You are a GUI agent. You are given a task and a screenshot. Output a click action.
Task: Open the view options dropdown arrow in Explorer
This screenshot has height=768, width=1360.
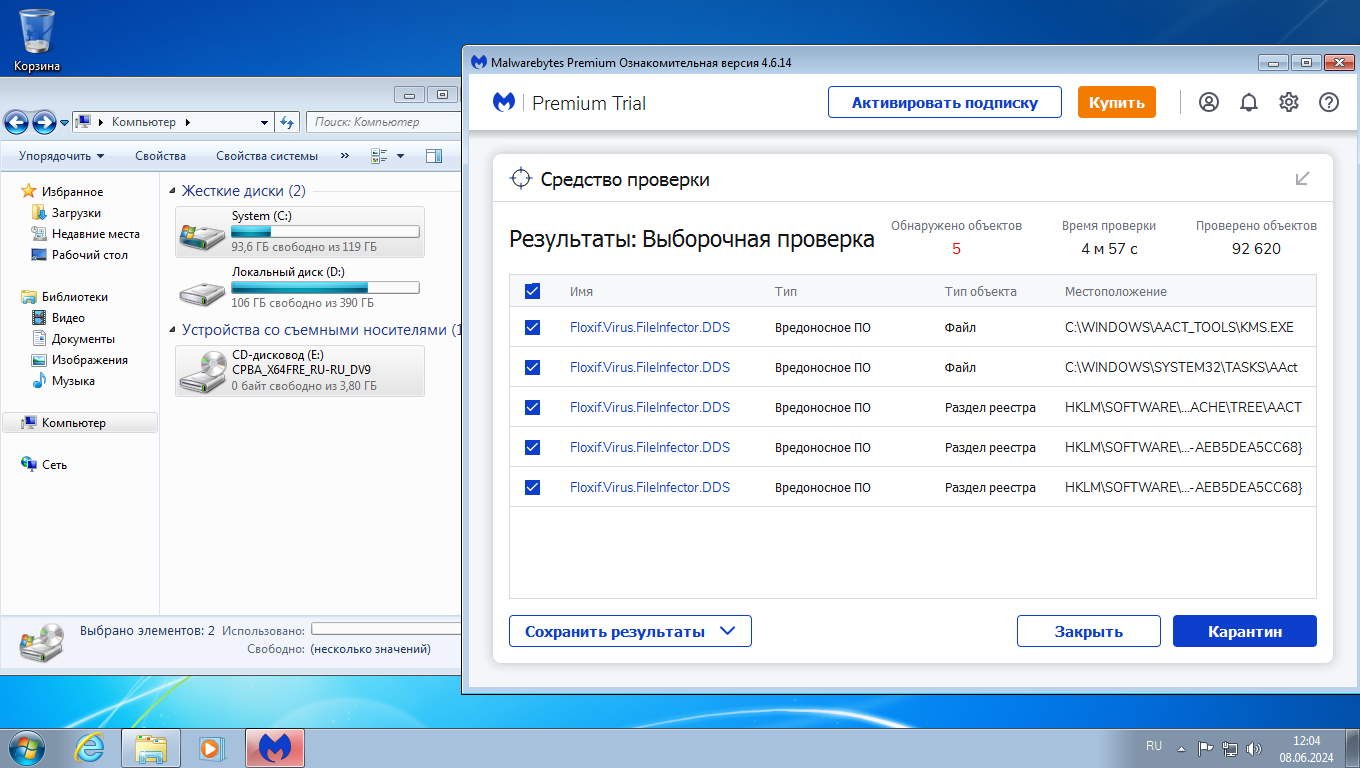[401, 156]
